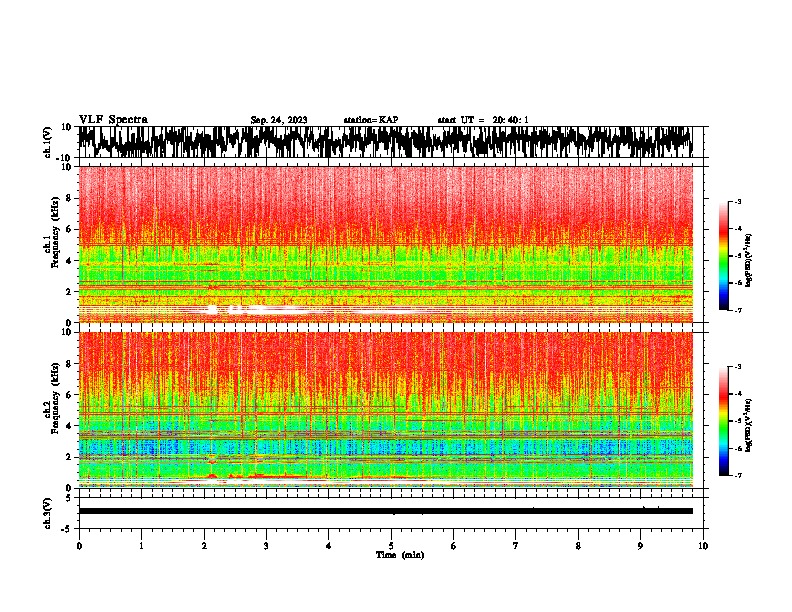The width and height of the screenshot is (792, 612).
Task: Click tick label "9" on the Time axis
Action: (640, 546)
